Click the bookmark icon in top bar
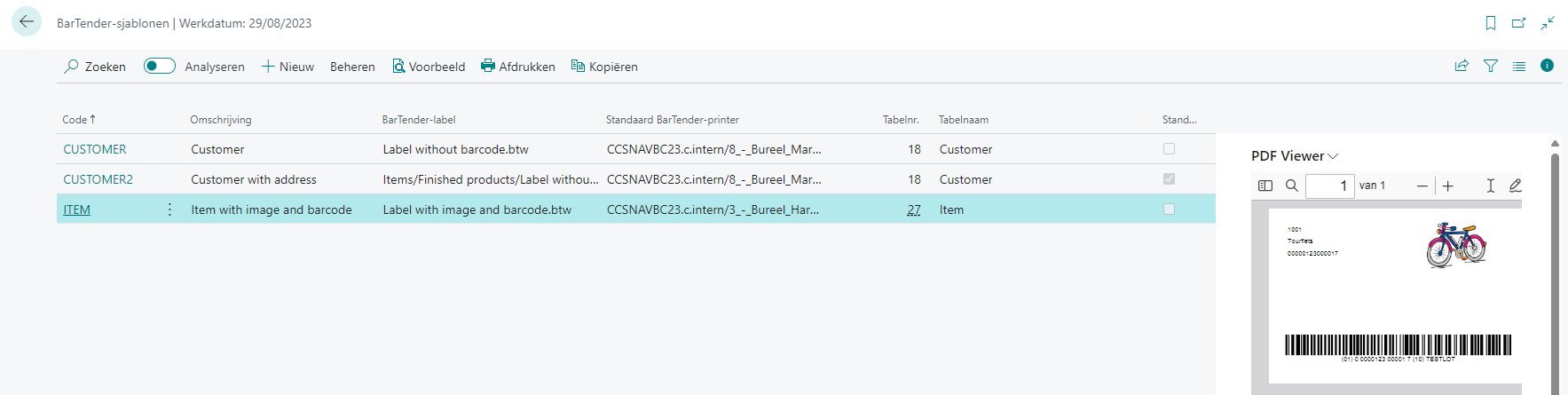The width and height of the screenshot is (1568, 395). point(1491,23)
